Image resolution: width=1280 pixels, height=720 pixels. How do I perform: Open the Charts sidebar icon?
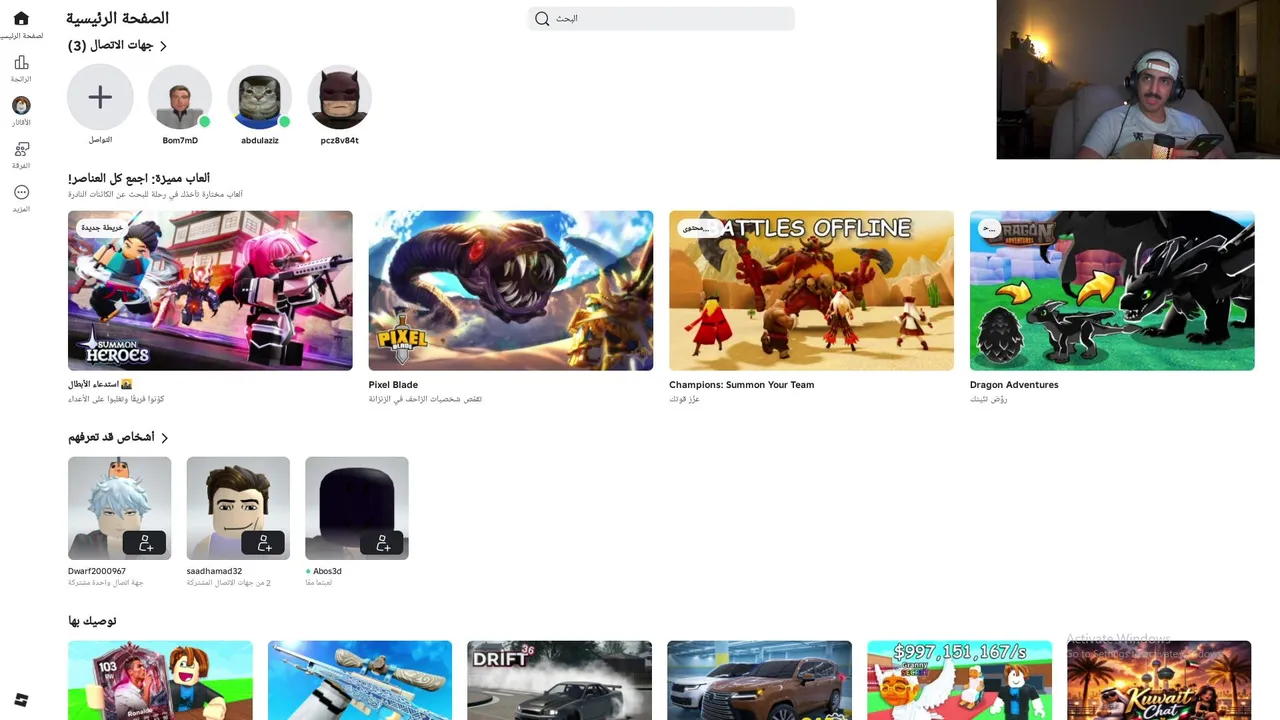point(21,63)
